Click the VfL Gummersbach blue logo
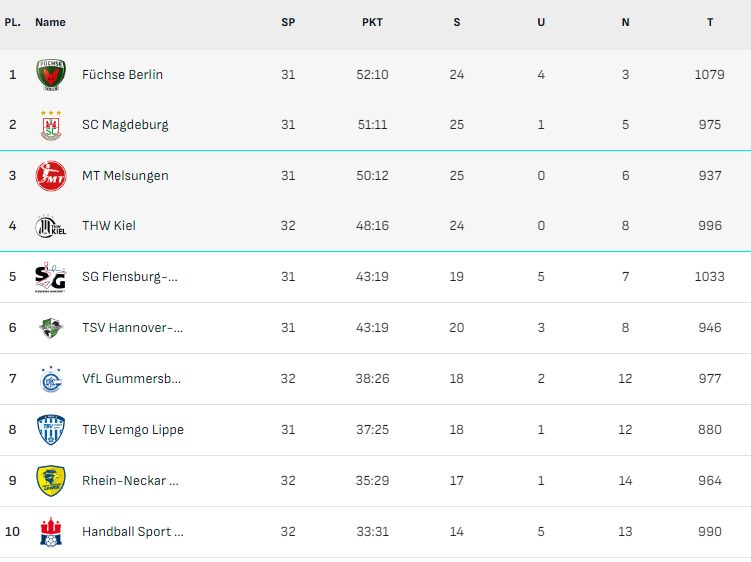The height and width of the screenshot is (562, 751). point(51,379)
